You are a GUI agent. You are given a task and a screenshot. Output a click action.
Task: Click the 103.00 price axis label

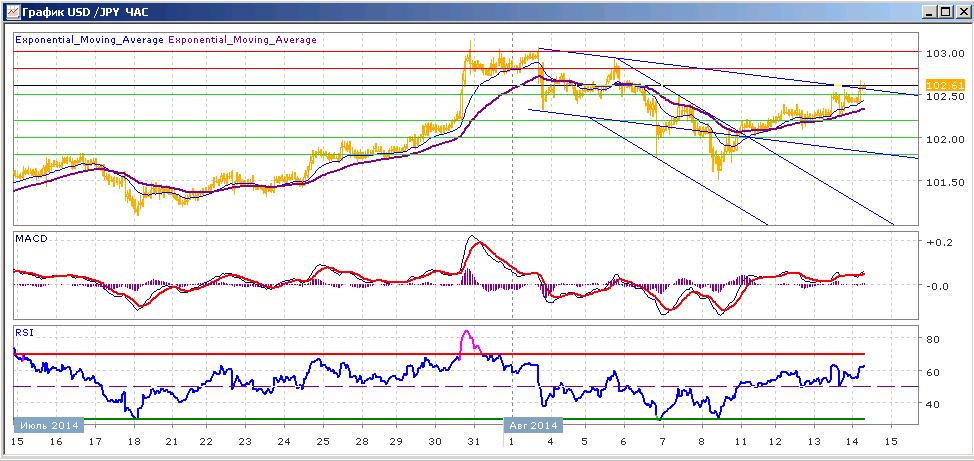tap(939, 53)
